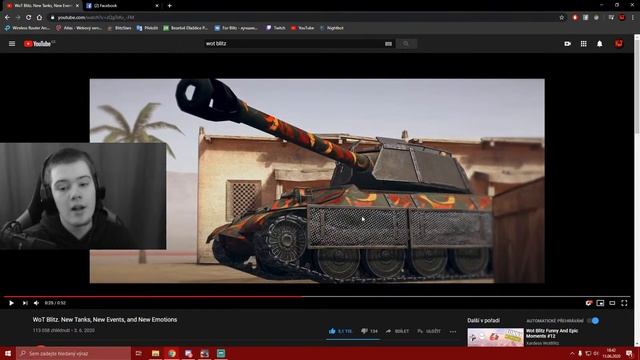The image size is (640, 360).
Task: Click the page vertical scrollbar
Action: [x=637, y=190]
